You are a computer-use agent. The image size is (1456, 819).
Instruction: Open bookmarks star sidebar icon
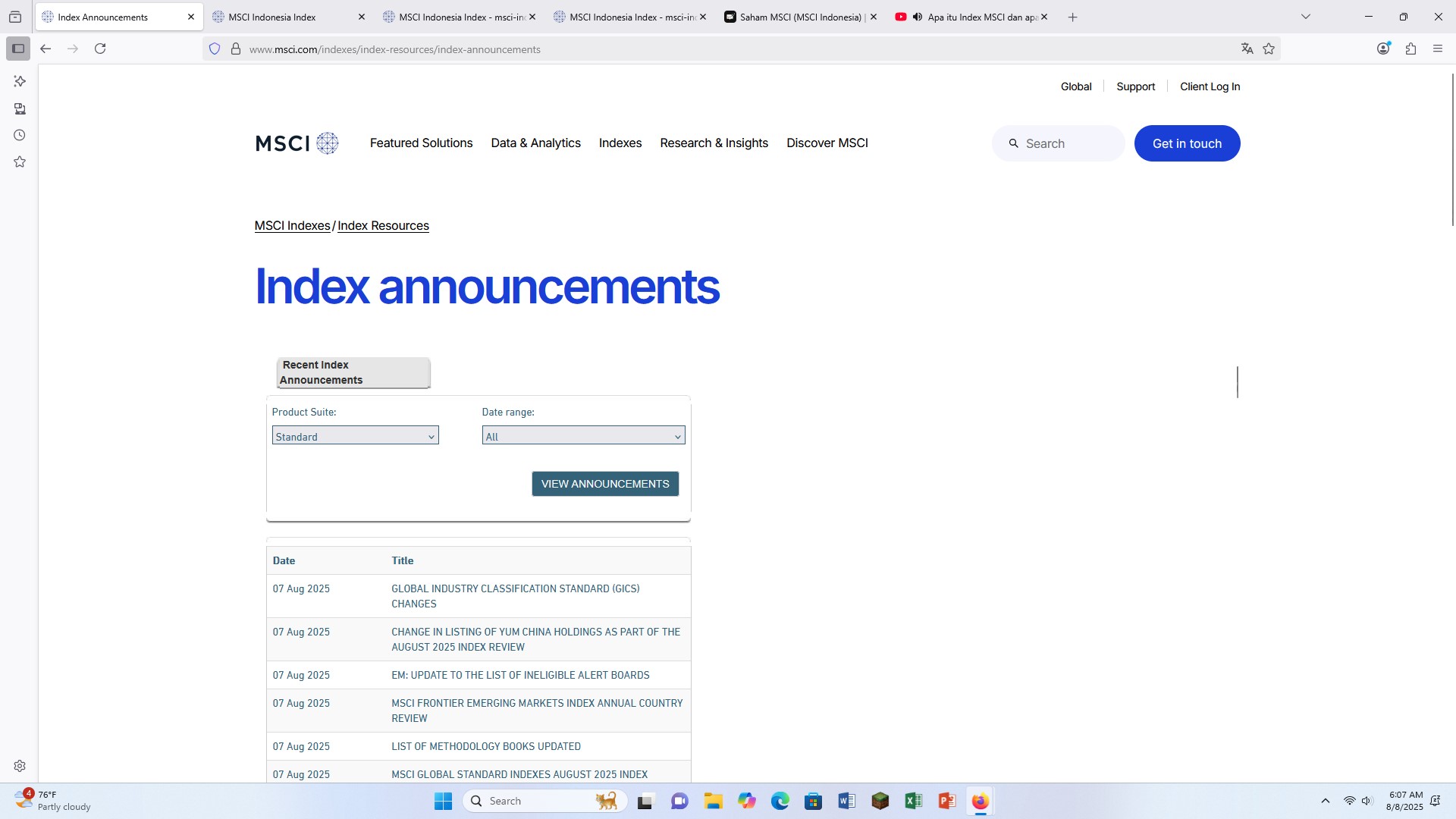point(20,162)
